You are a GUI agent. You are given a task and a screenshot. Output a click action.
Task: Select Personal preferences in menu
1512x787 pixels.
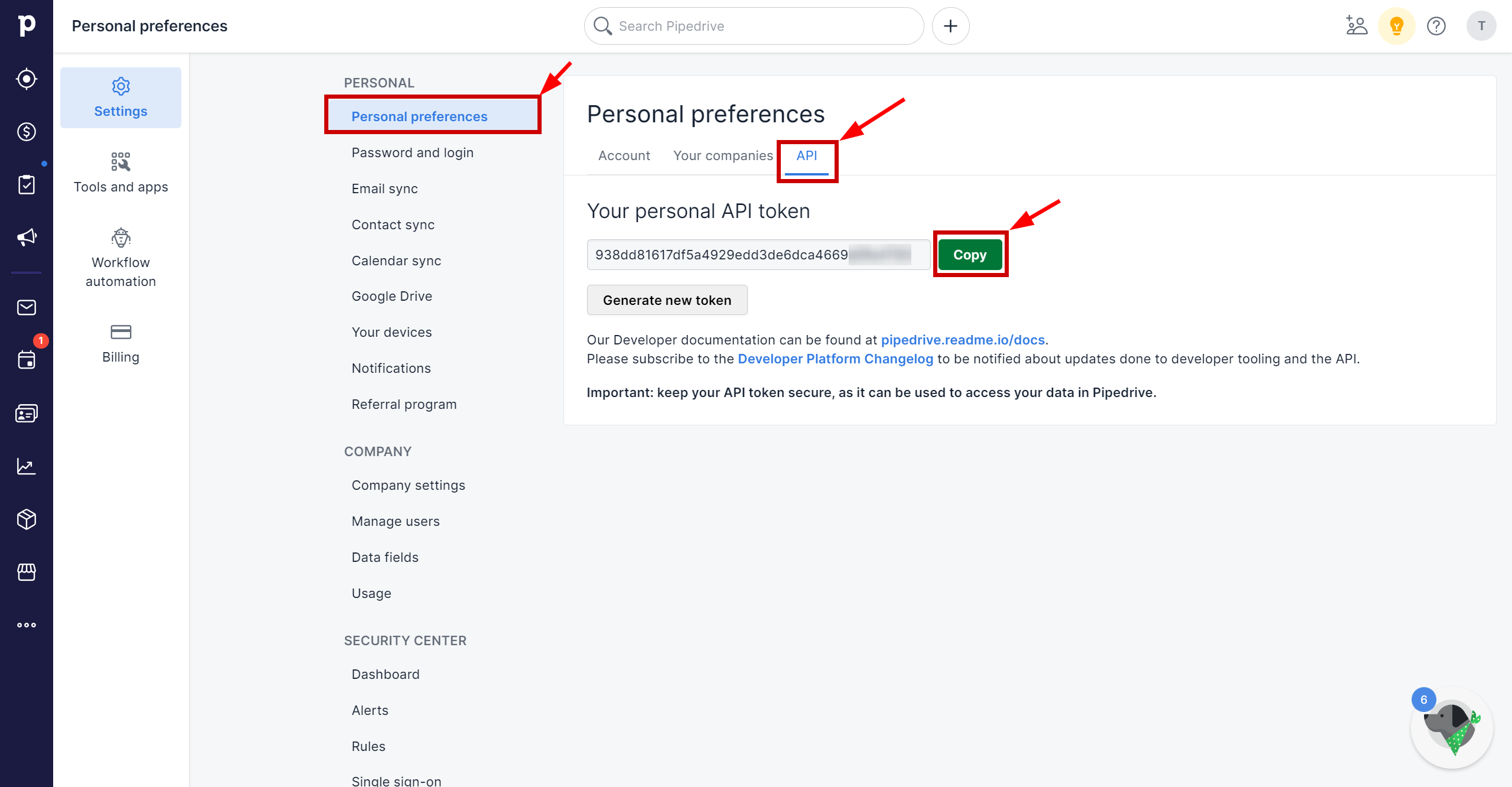coord(433,116)
